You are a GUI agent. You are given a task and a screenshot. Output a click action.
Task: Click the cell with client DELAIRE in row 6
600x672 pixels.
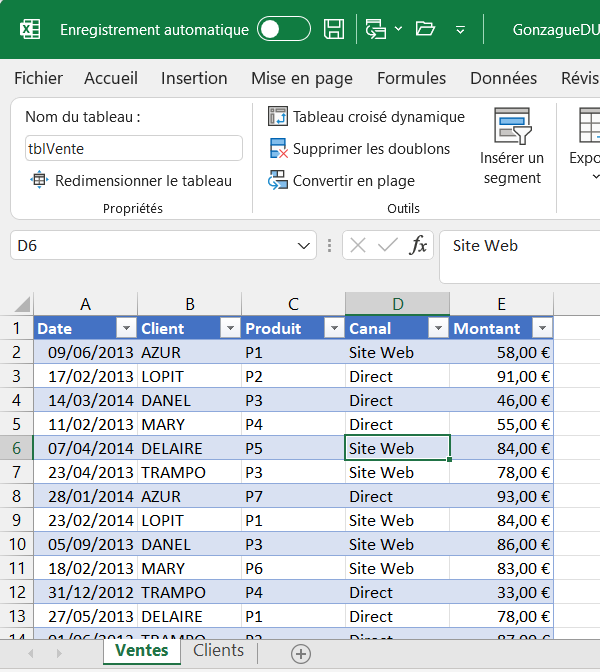(x=189, y=448)
